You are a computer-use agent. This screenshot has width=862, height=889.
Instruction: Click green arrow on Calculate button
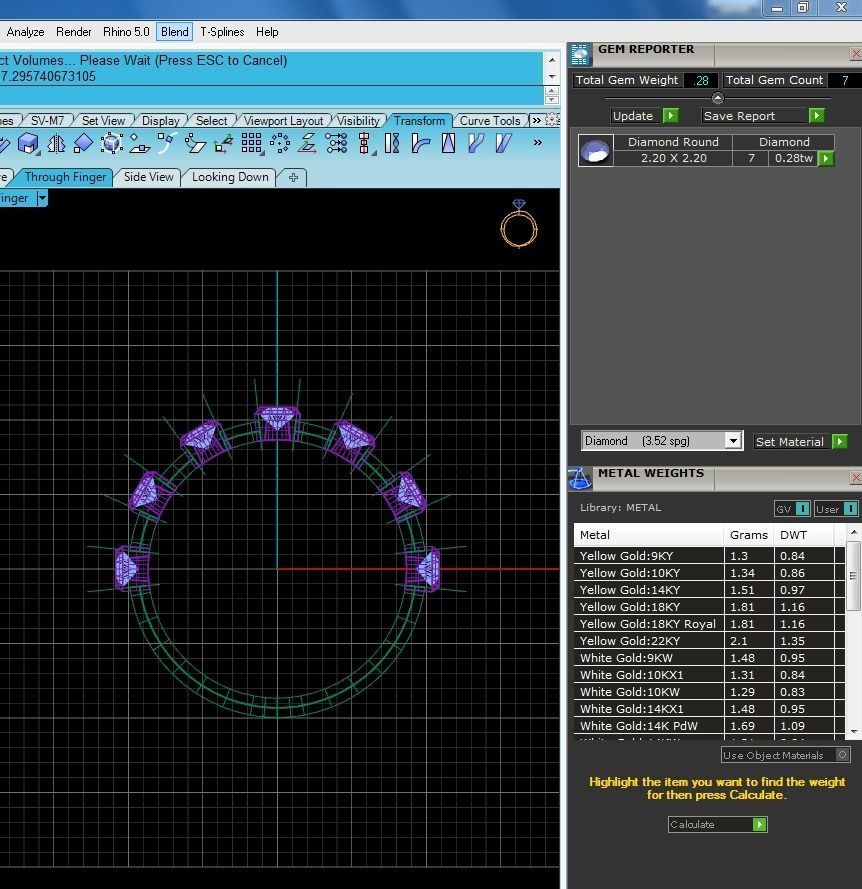pyautogui.click(x=759, y=824)
